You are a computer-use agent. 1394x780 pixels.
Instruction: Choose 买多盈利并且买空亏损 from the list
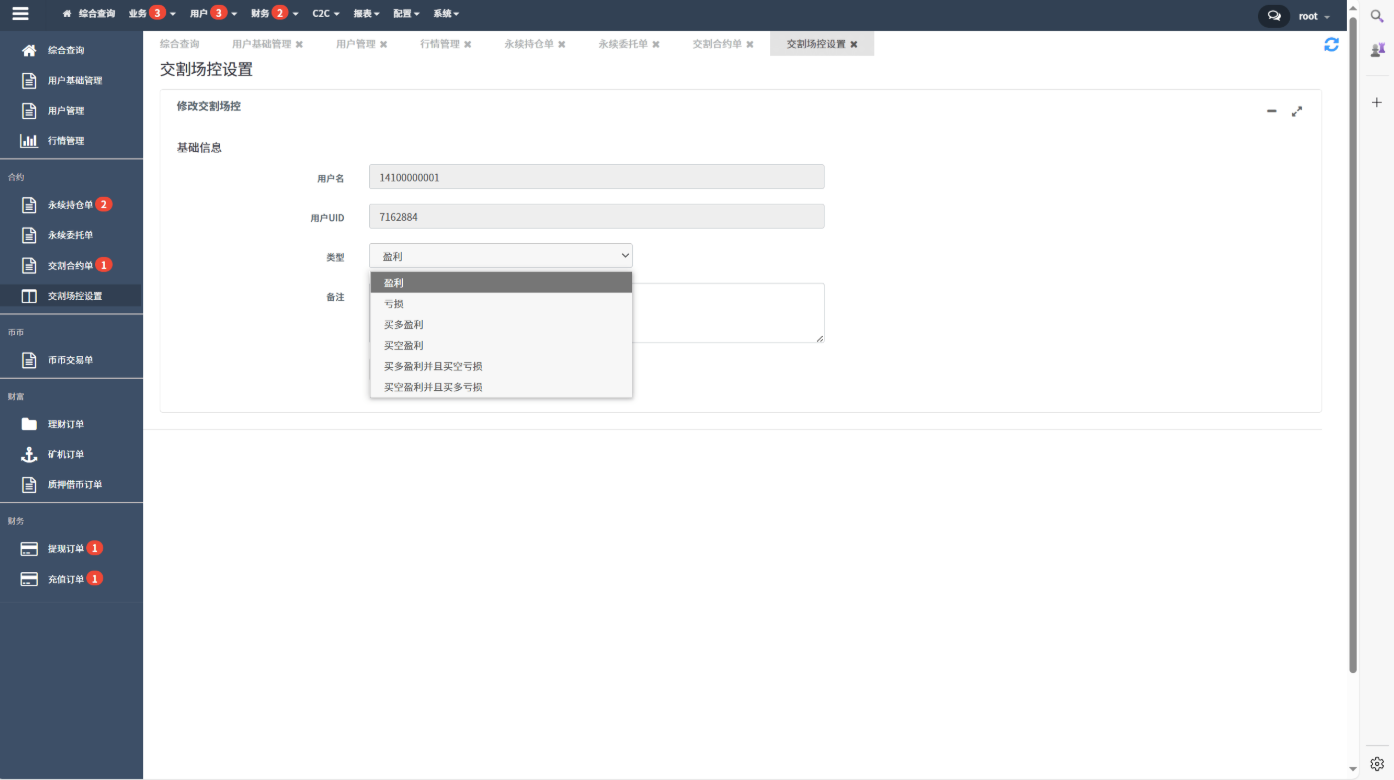point(433,366)
